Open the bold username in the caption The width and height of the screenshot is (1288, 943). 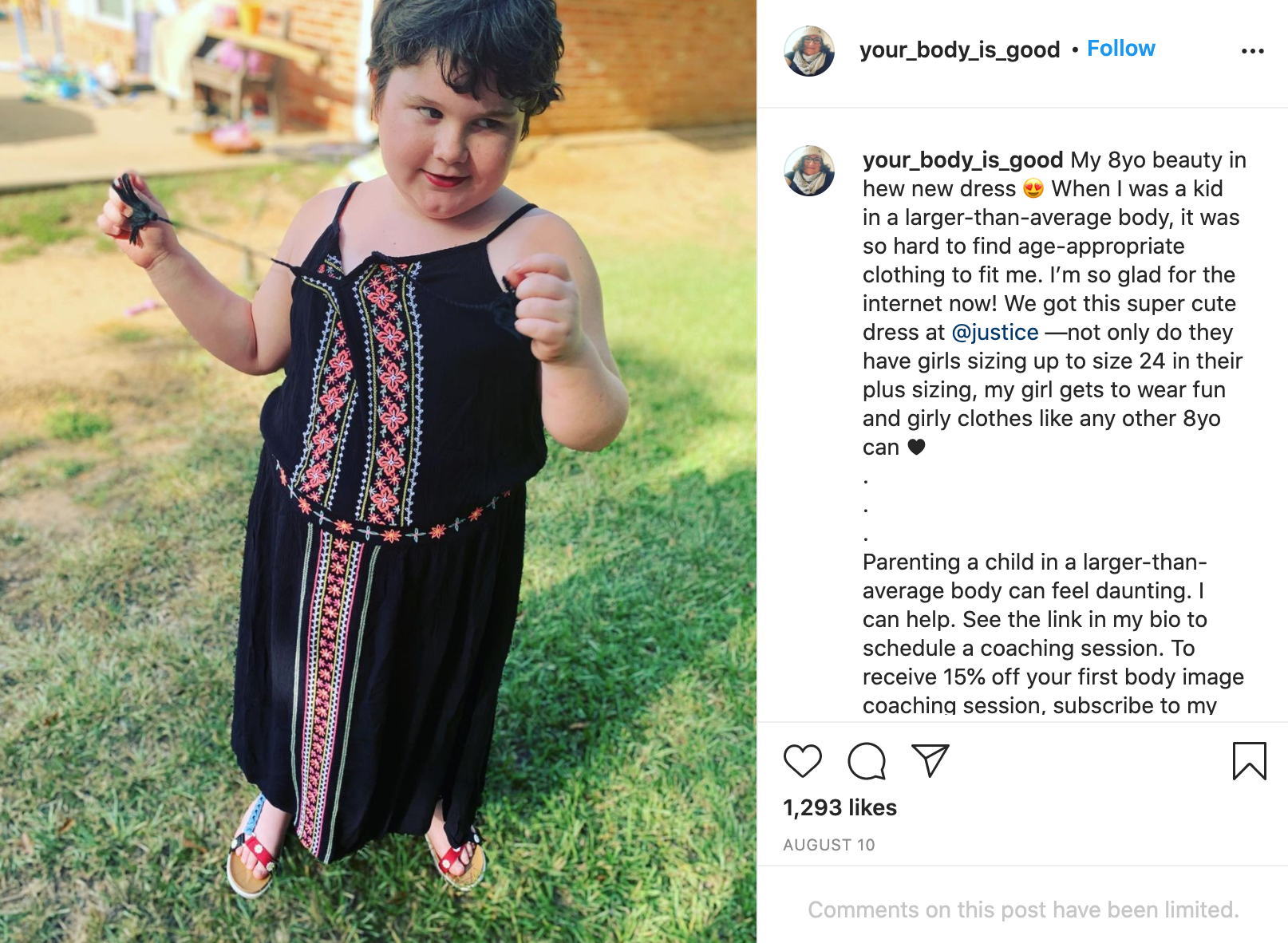[x=962, y=160]
